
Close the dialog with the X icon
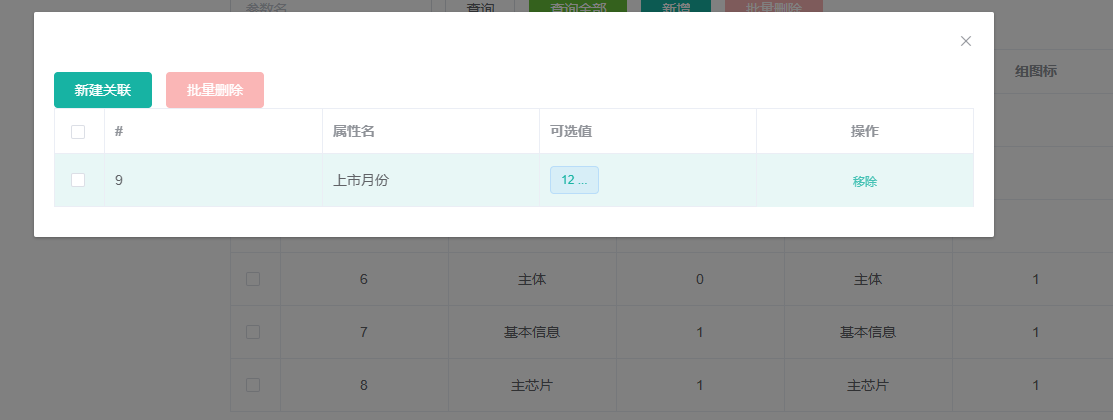tap(965, 41)
